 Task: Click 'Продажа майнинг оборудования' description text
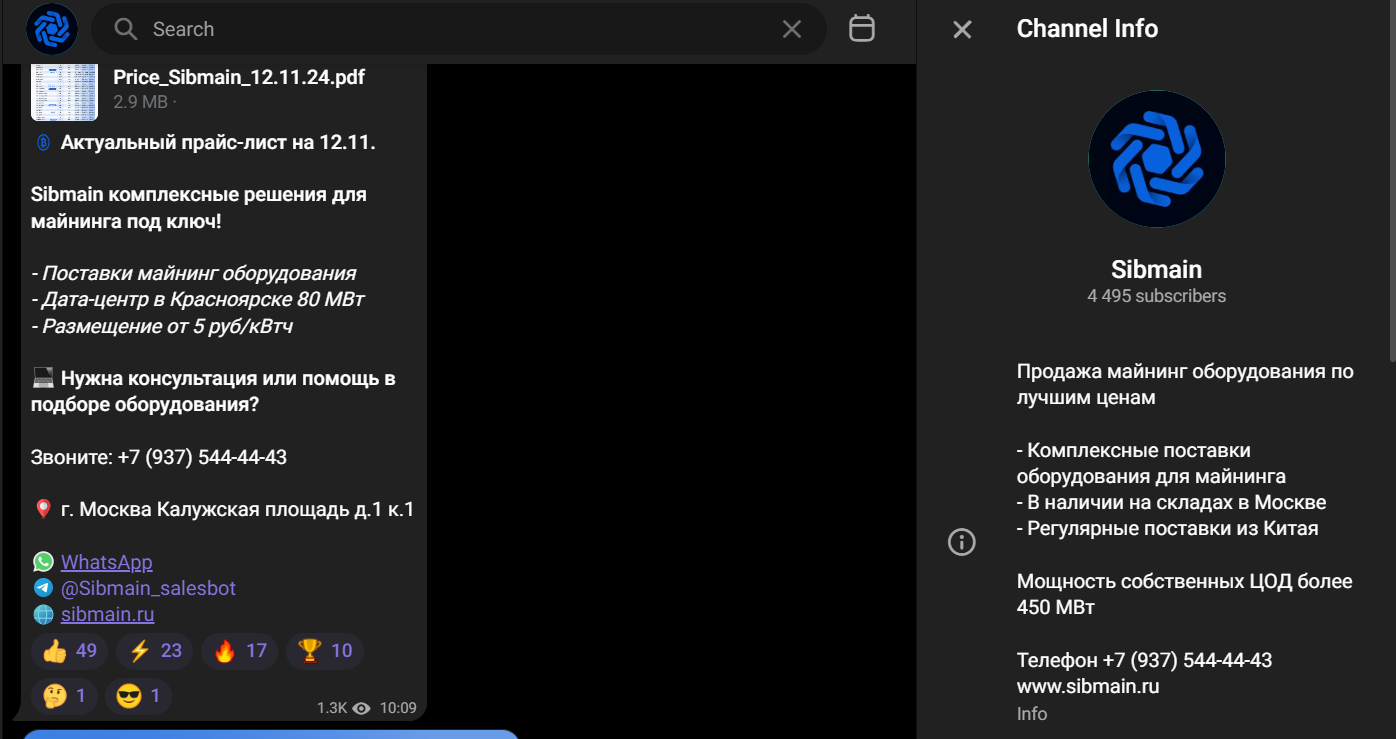[1185, 384]
